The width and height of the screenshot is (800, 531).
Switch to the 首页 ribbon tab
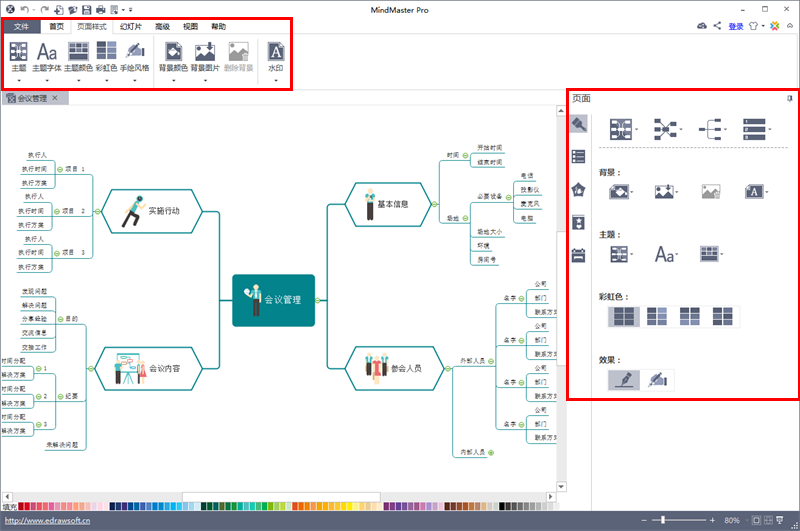tap(57, 27)
